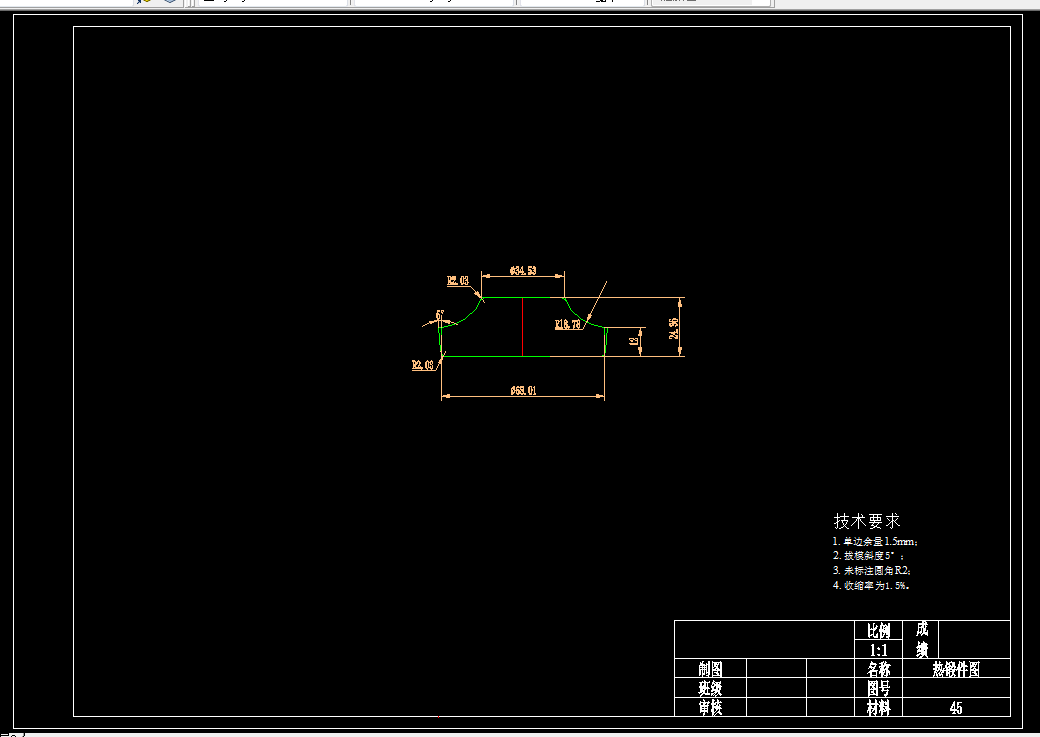Select the 成绩 label in title block
Image resolution: width=1040 pixels, height=737 pixels.
(x=921, y=639)
